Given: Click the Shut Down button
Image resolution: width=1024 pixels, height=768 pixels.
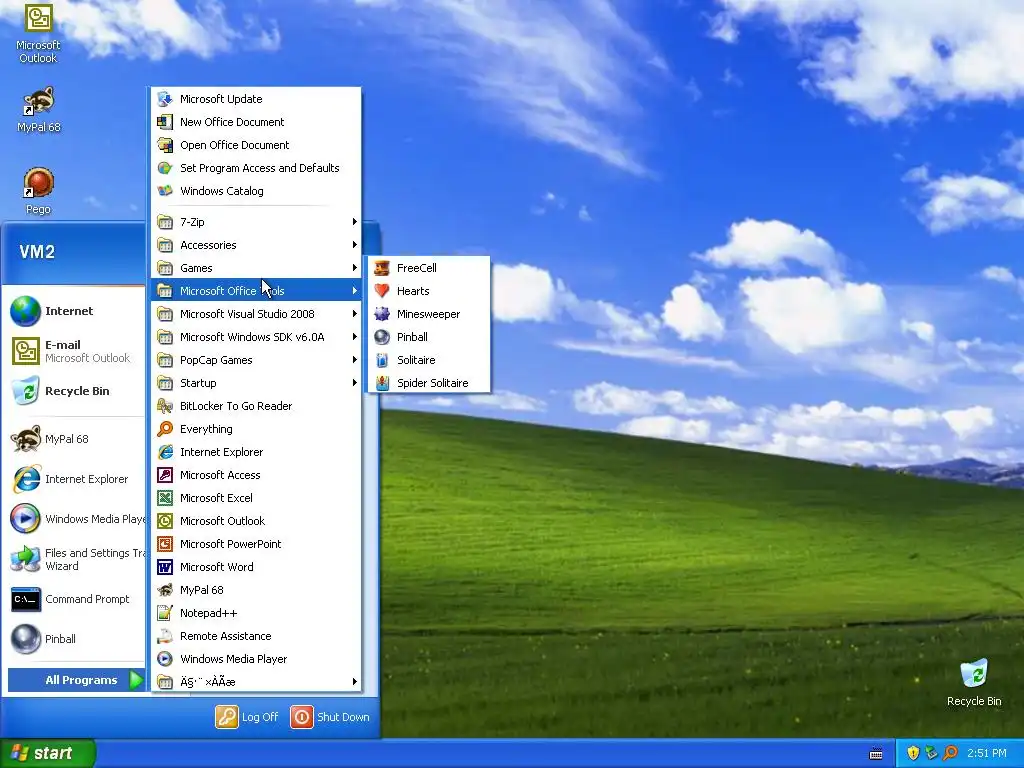Looking at the screenshot, I should 330,716.
